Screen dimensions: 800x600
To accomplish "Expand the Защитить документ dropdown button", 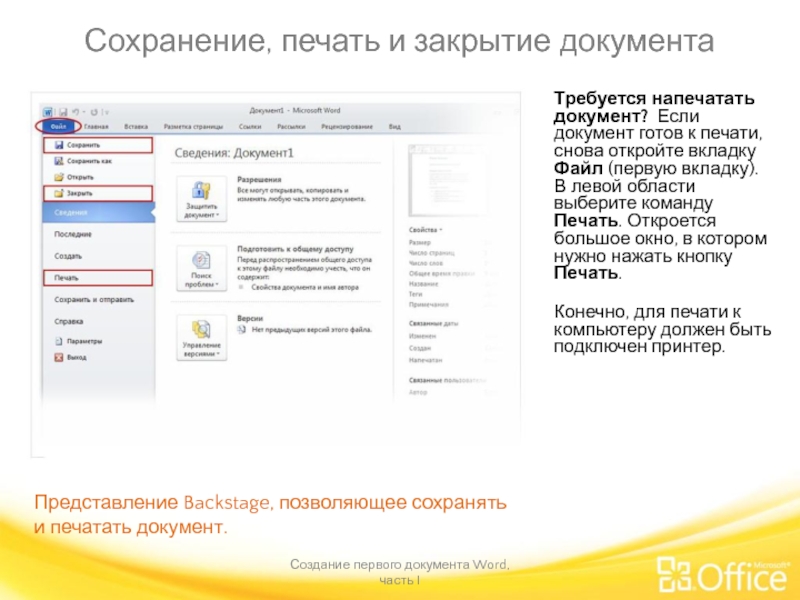I will (x=202, y=199).
